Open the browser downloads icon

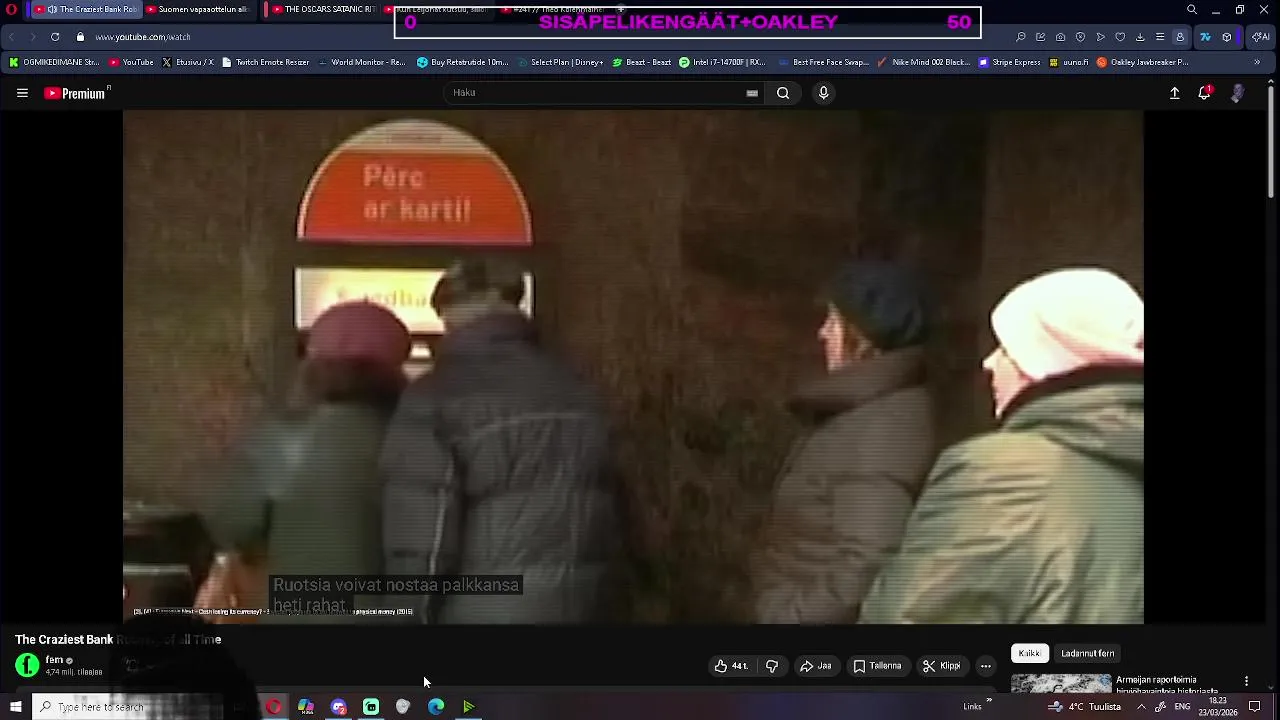tap(1140, 37)
